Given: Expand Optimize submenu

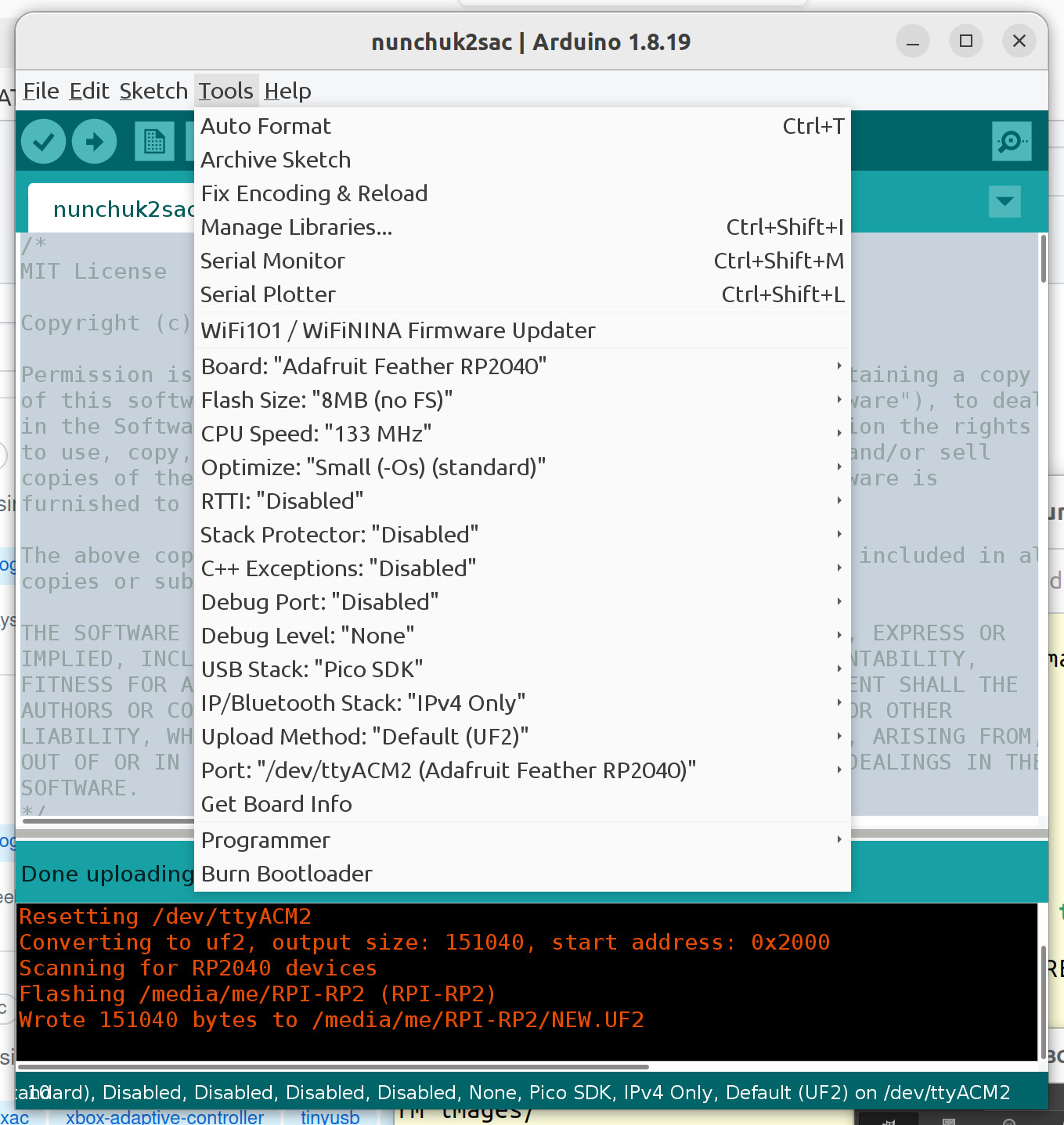Looking at the screenshot, I should pos(522,467).
